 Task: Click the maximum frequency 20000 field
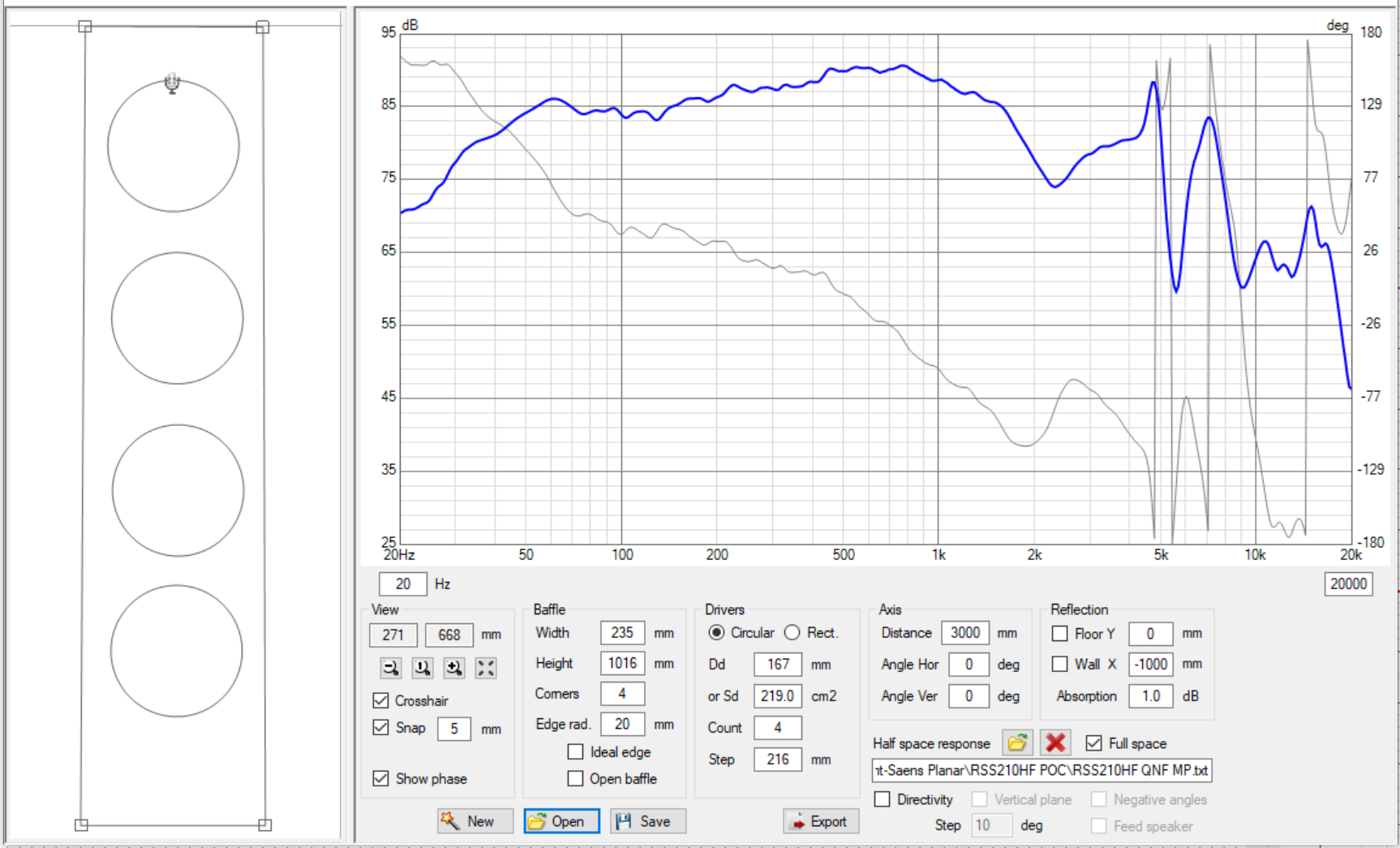(1348, 584)
